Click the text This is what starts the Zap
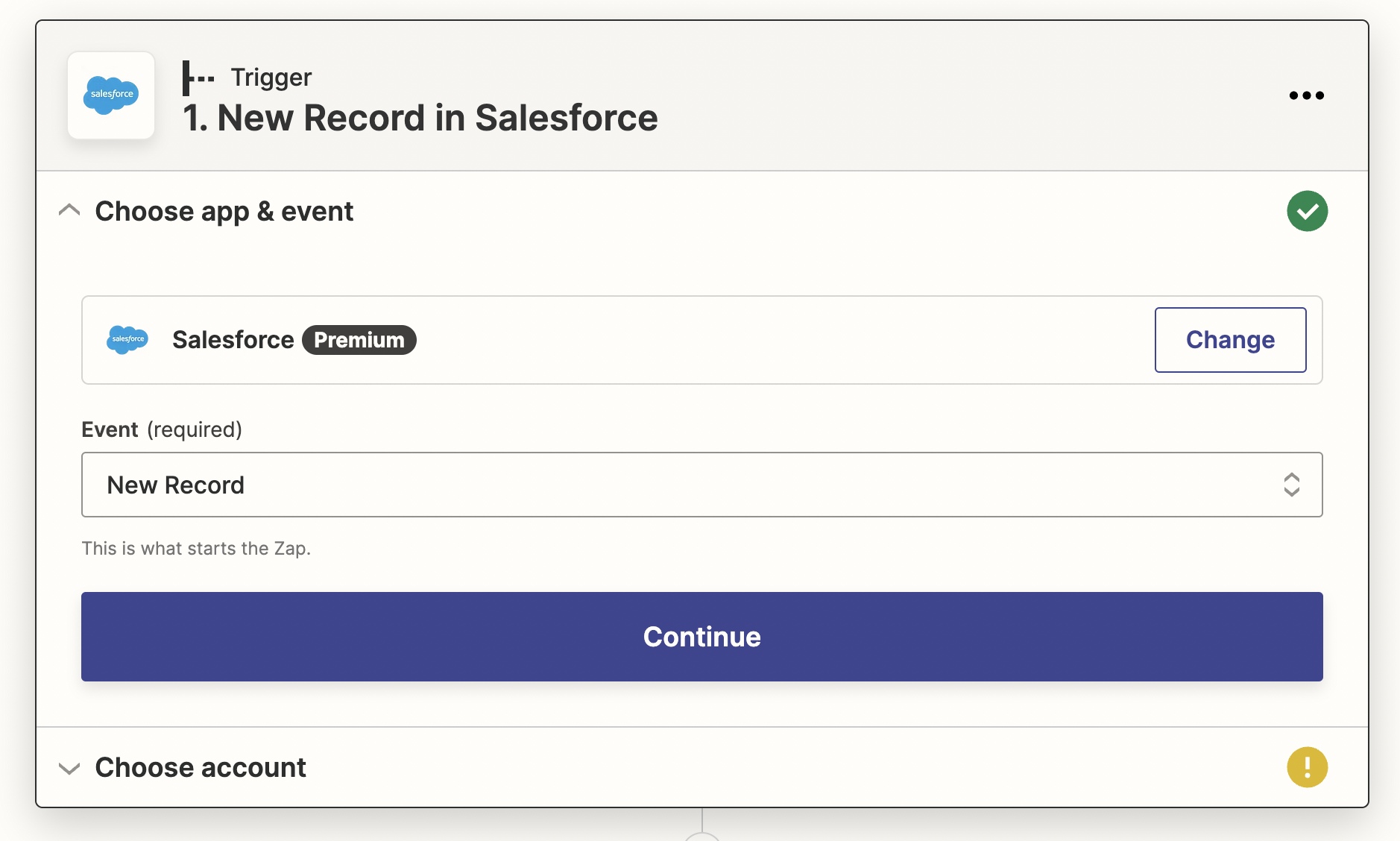 tap(196, 548)
